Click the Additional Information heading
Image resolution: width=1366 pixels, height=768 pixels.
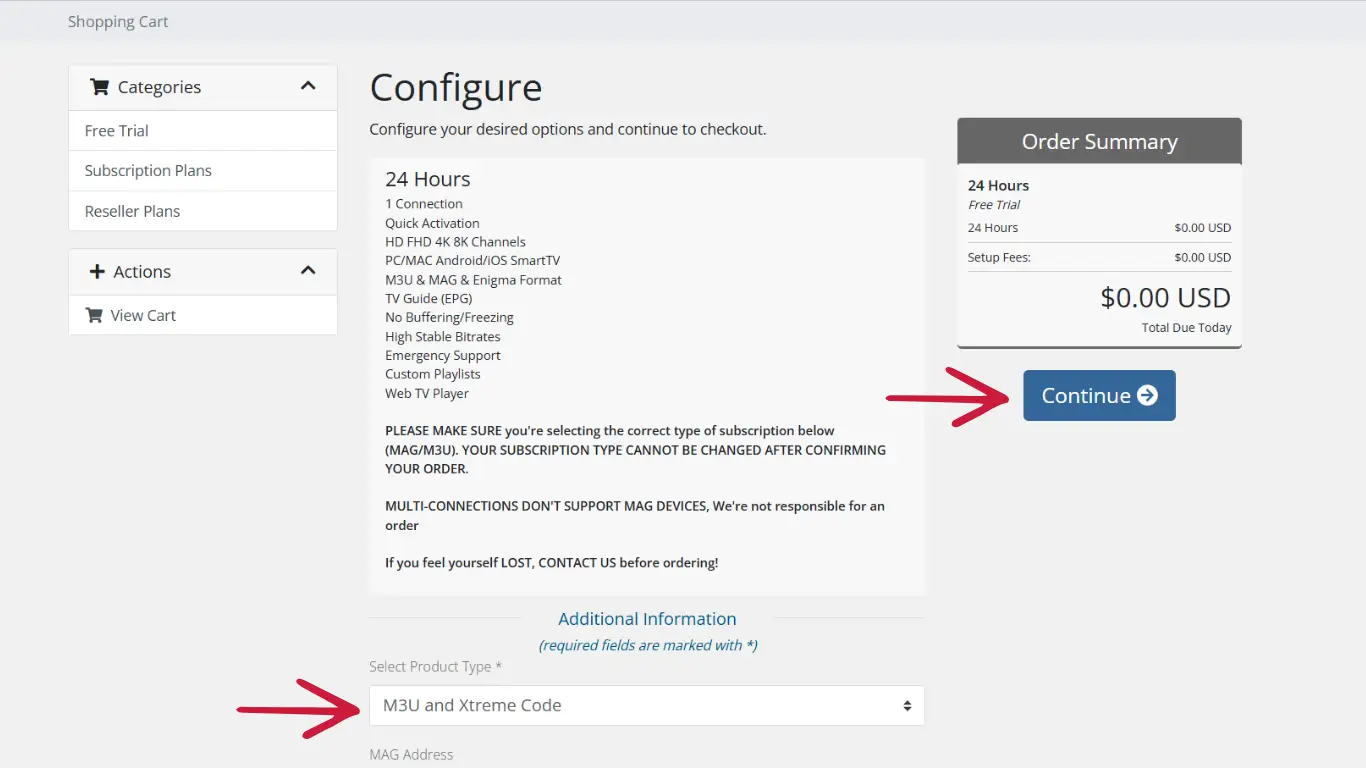point(647,619)
